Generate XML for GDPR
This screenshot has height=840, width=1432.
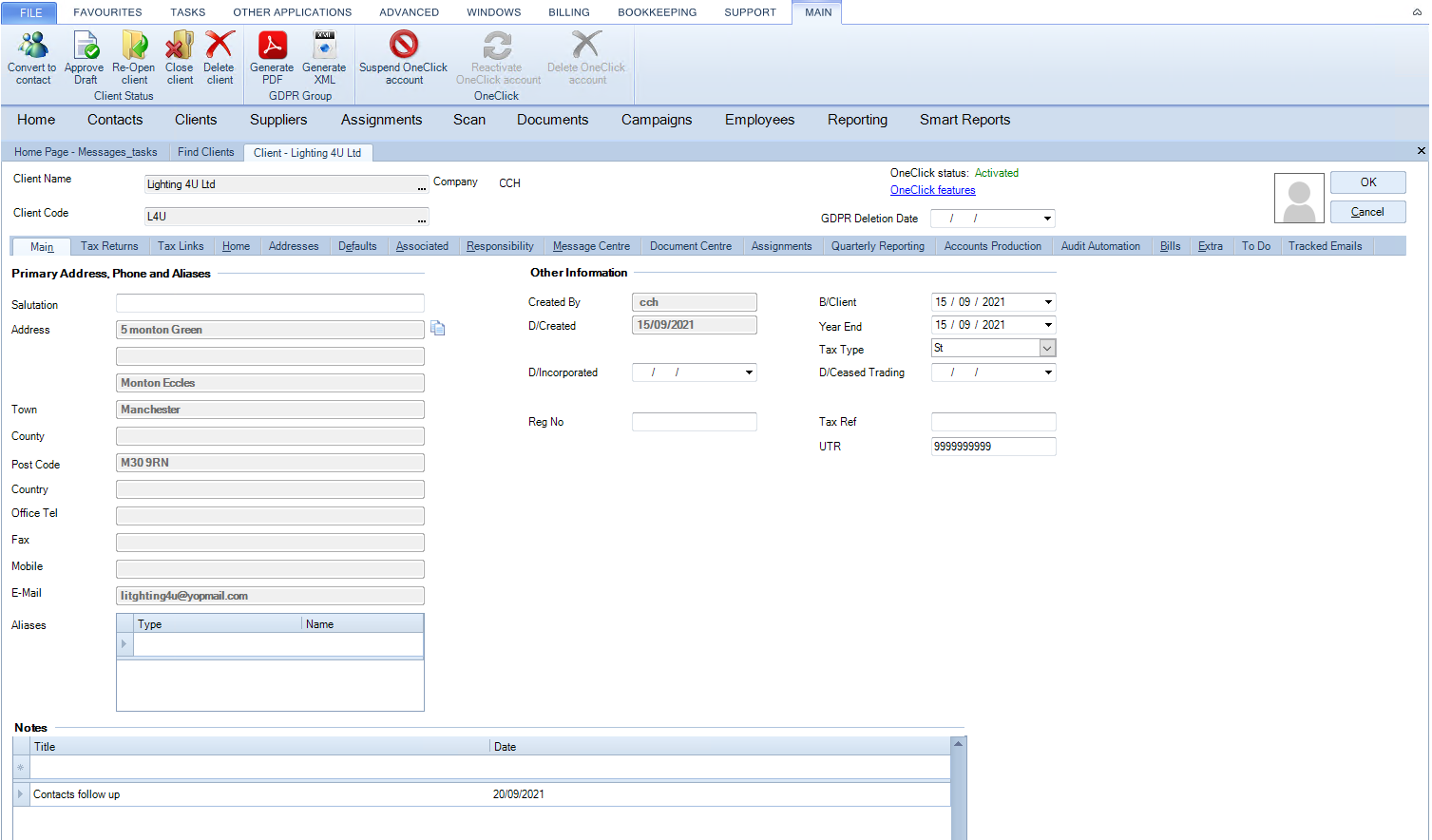pyautogui.click(x=325, y=45)
